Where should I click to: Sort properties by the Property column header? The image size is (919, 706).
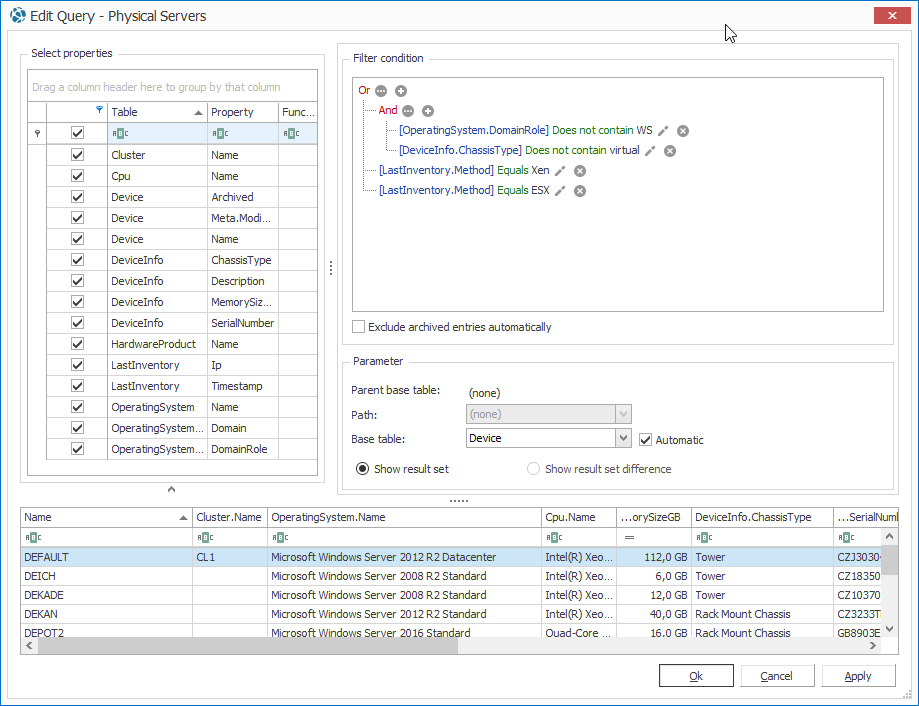pos(243,112)
